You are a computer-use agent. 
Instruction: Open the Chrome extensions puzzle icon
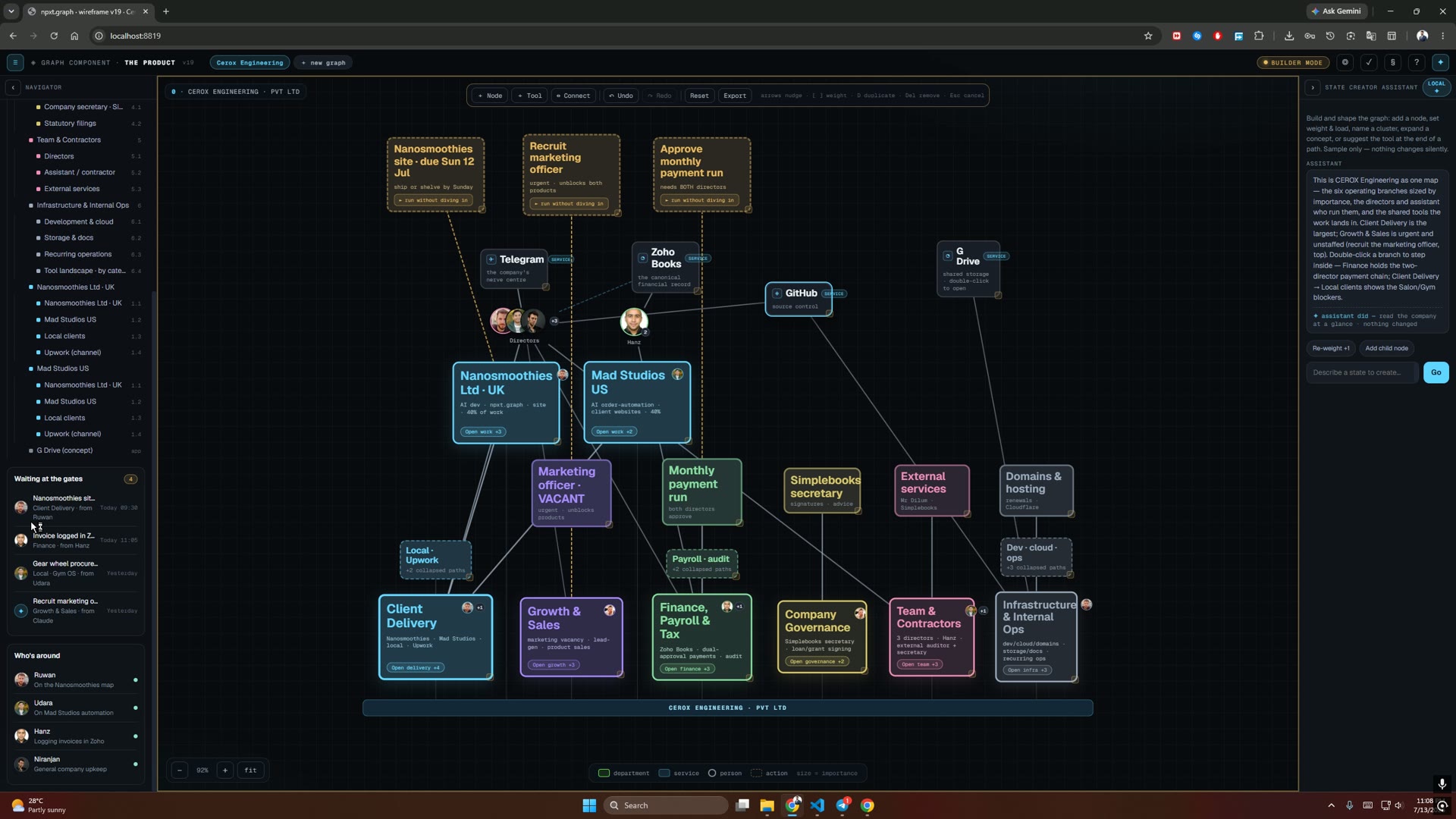(x=1259, y=36)
